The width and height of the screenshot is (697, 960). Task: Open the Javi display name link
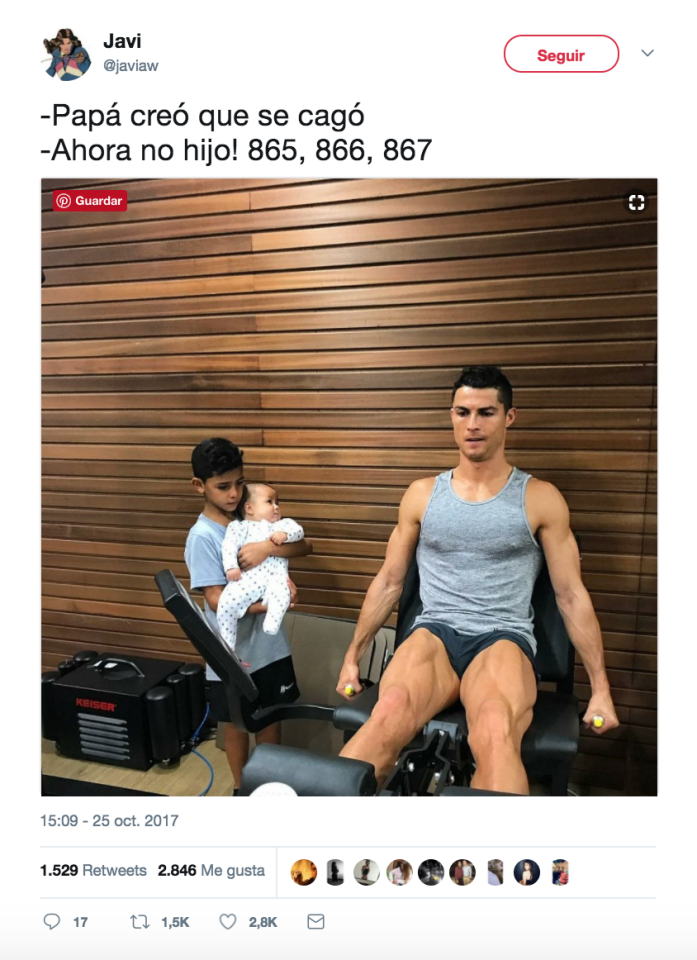122,41
